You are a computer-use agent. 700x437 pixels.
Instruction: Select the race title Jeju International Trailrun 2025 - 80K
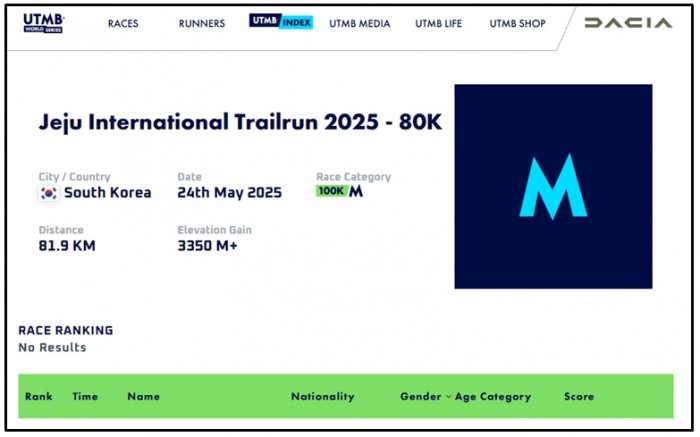(240, 122)
